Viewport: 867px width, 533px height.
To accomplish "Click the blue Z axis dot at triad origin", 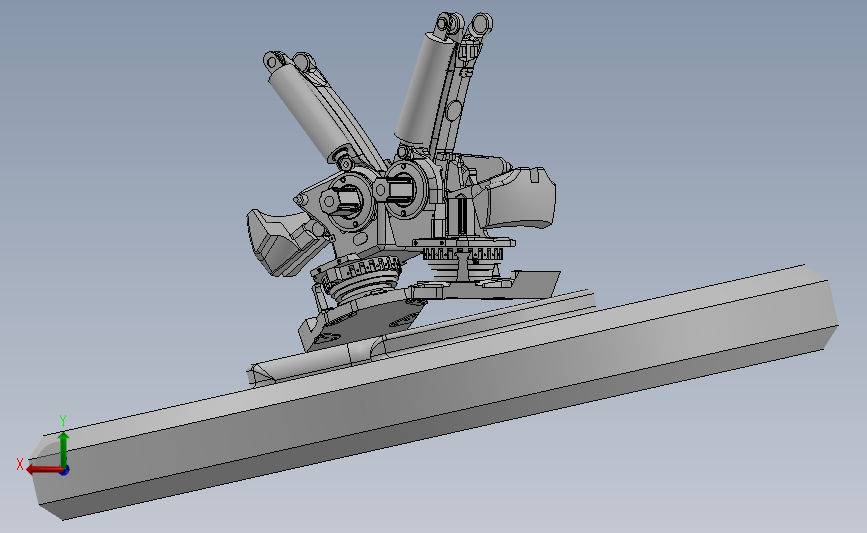I will pyautogui.click(x=65, y=471).
